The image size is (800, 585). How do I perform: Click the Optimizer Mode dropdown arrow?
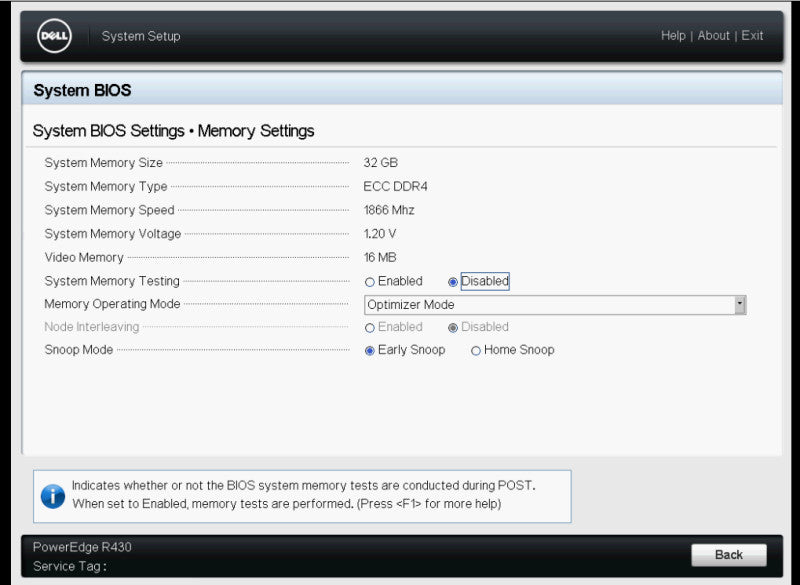(x=740, y=304)
